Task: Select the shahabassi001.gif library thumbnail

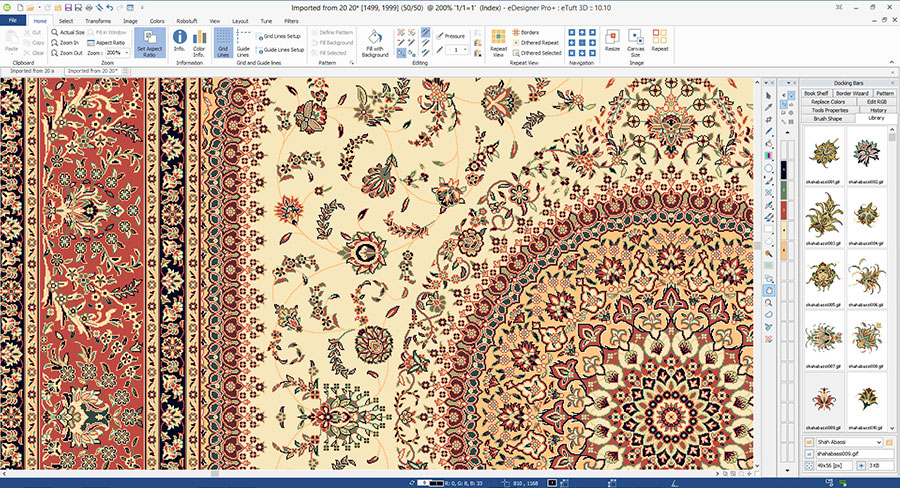Action: [x=824, y=156]
